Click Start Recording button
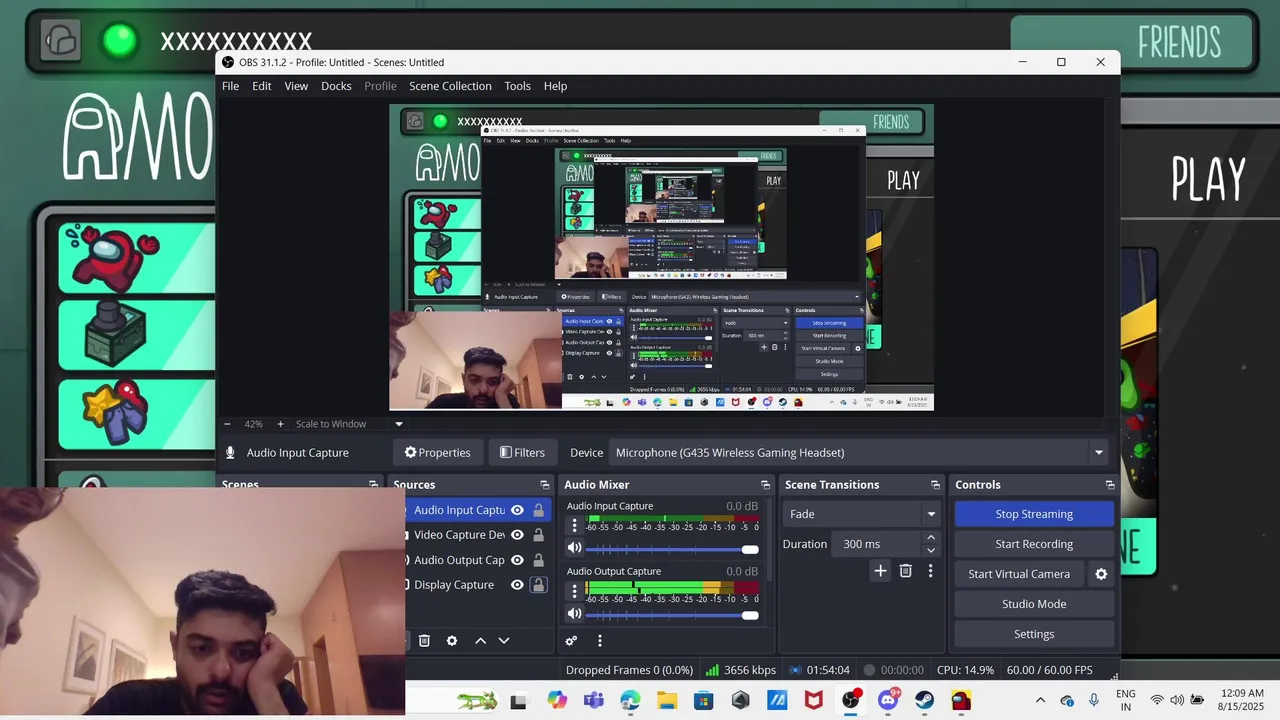The width and height of the screenshot is (1280, 720). click(x=1034, y=544)
